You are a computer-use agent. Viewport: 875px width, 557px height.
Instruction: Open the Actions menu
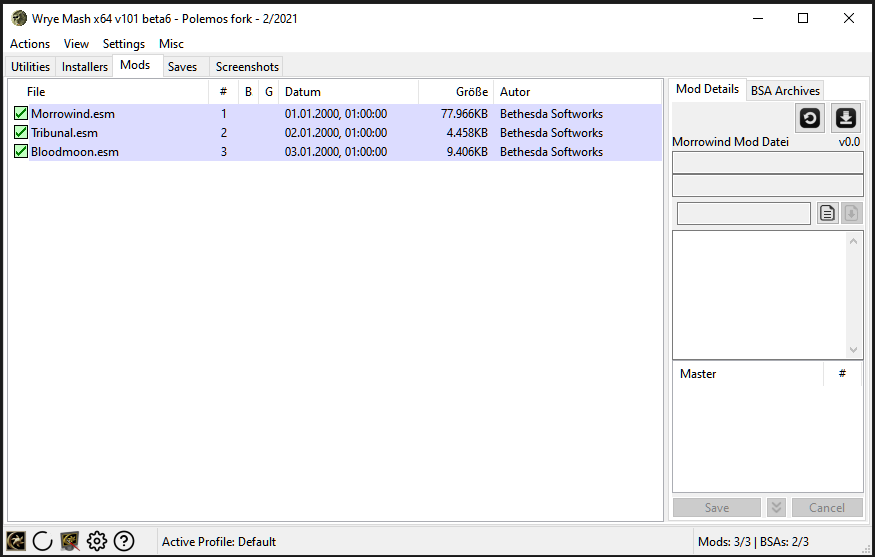click(x=30, y=44)
